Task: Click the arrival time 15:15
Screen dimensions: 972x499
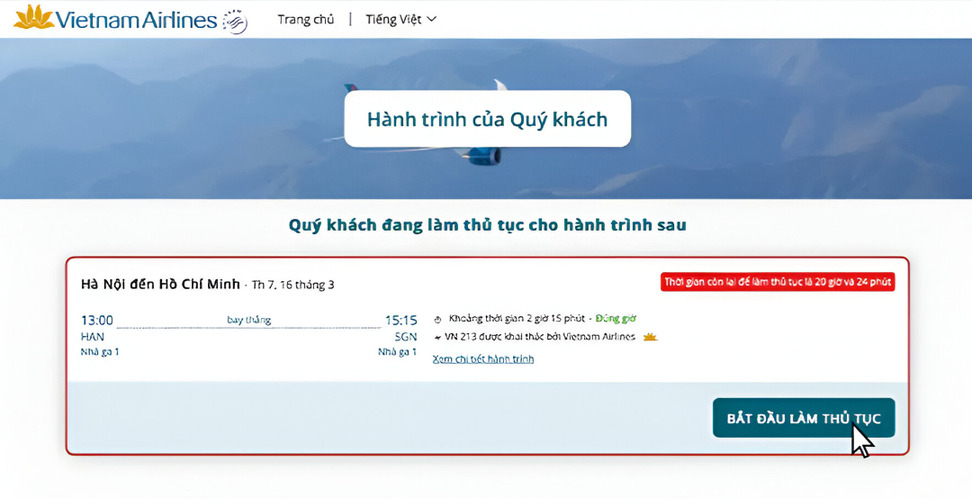Action: (x=400, y=320)
